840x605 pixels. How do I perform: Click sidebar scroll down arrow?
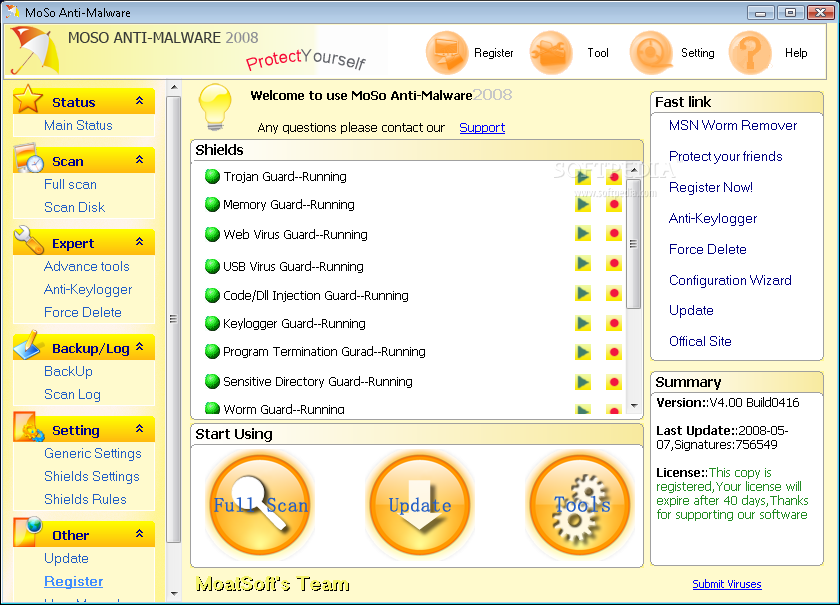point(174,593)
